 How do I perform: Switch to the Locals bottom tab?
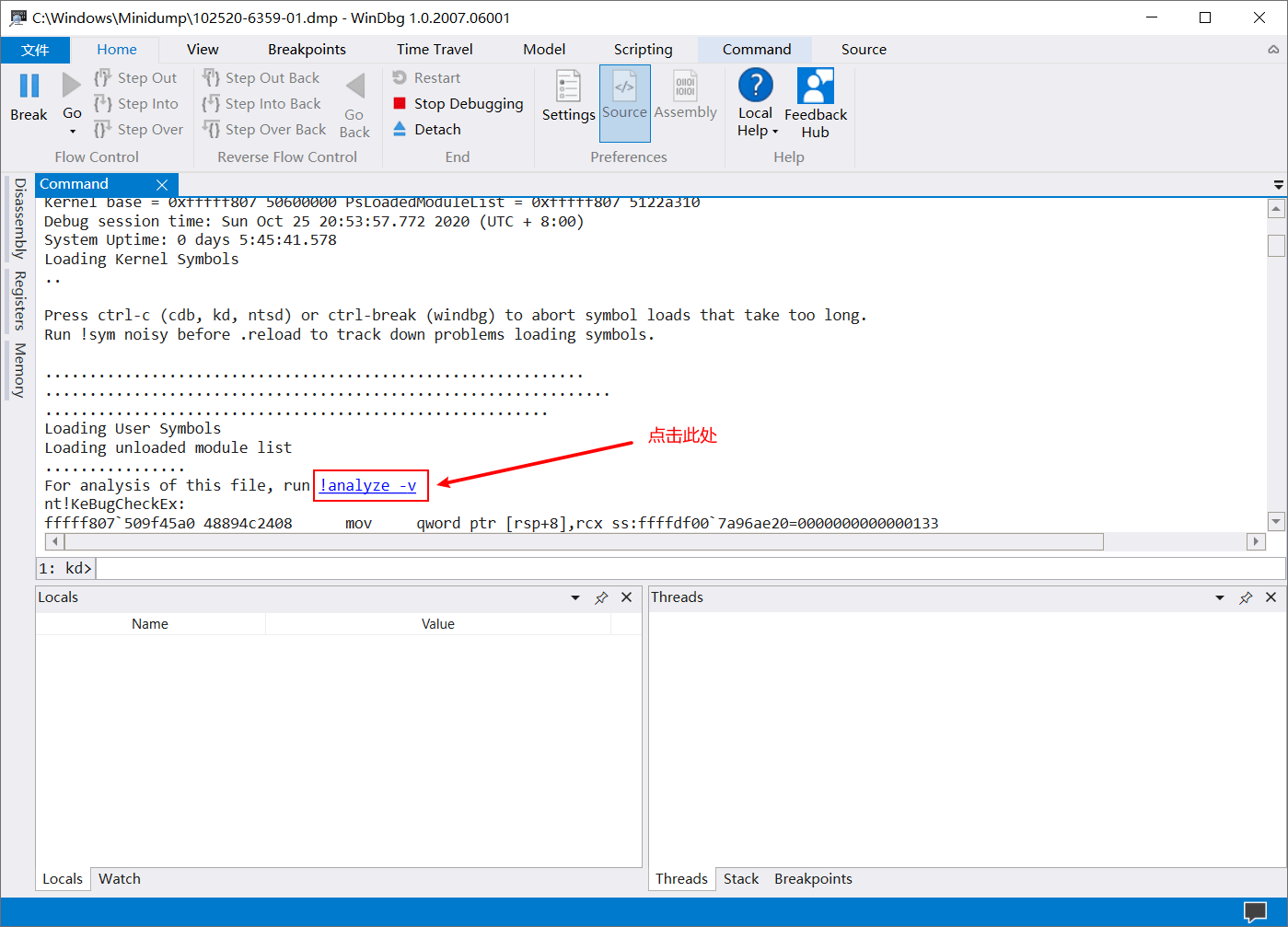tap(63, 879)
